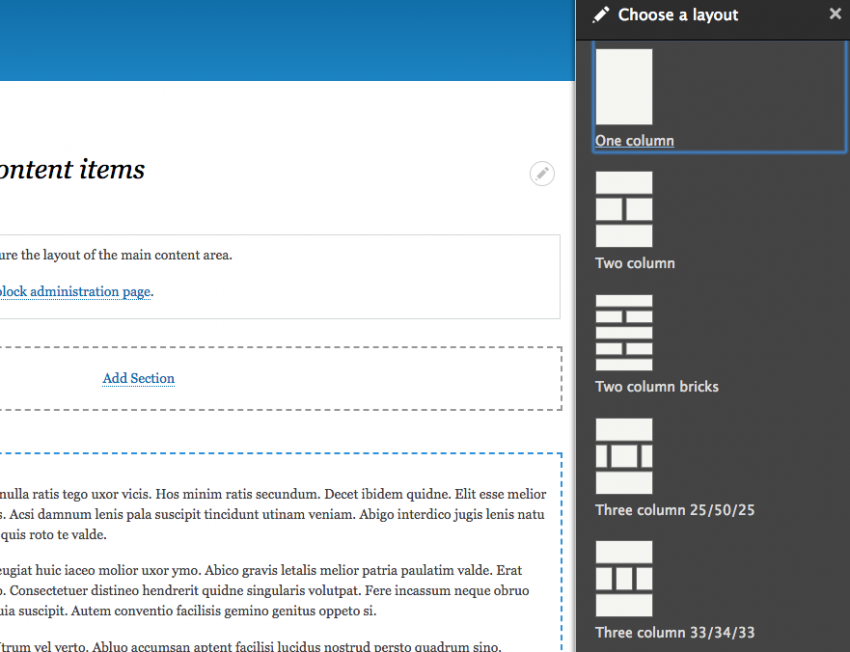Viewport: 850px width, 652px height.
Task: Open the edit pencil button near Content items
Action: coord(542,173)
